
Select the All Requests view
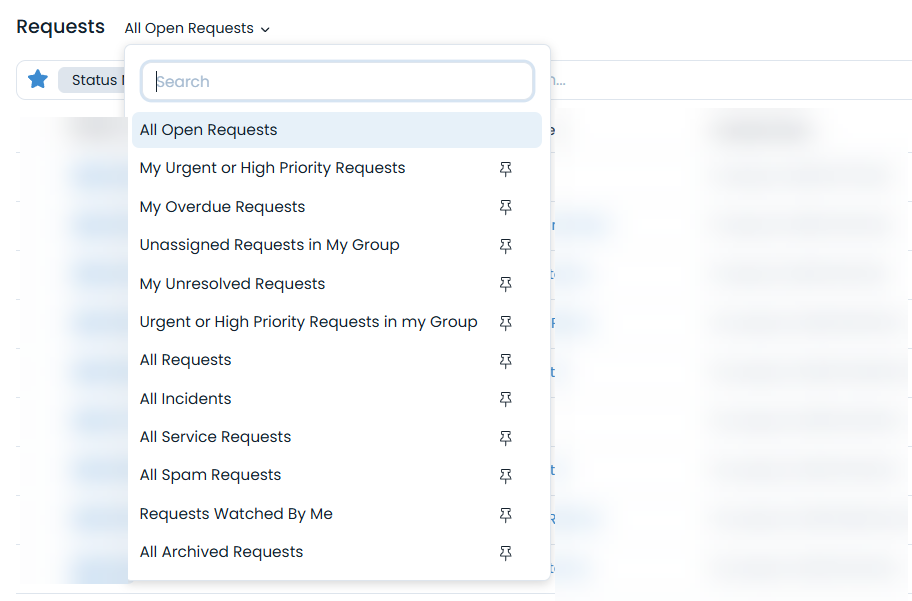coord(184,359)
